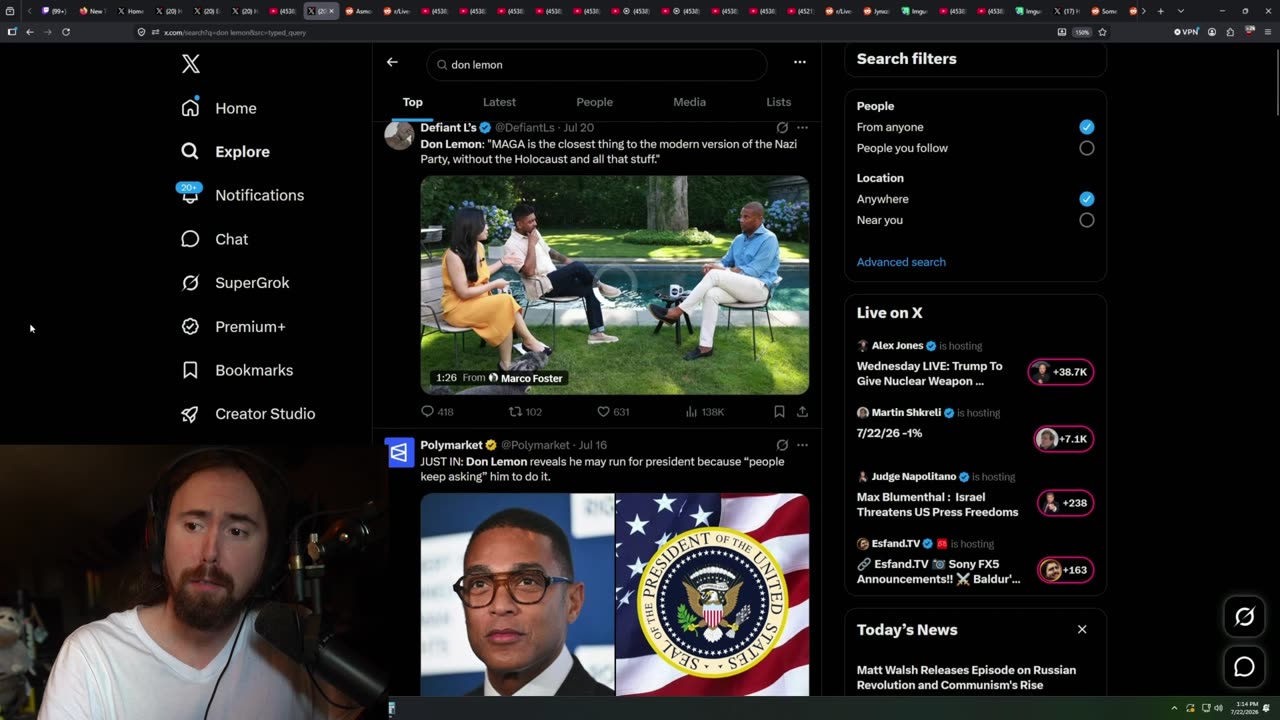Open Esfand.TV Sony FX5 live broadcast
Screen dimensions: 1280x720
[938, 571]
